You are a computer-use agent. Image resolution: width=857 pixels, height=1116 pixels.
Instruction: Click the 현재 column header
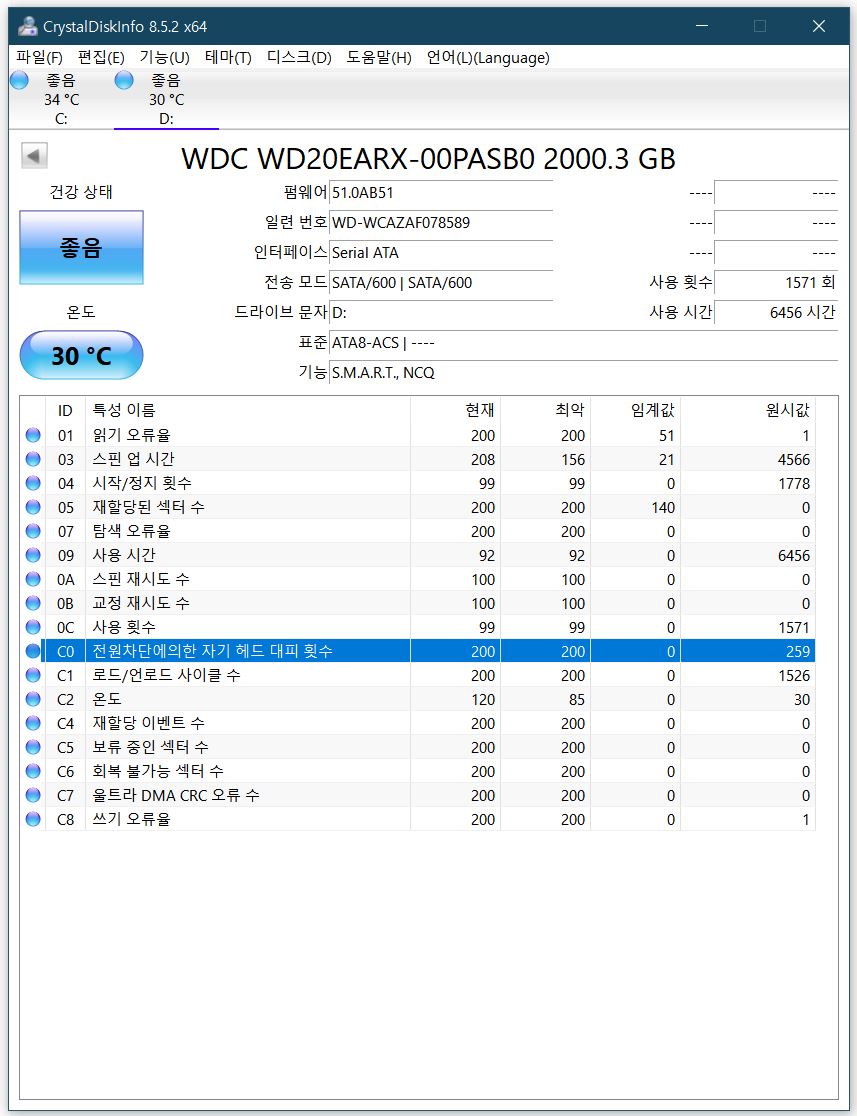pos(456,410)
